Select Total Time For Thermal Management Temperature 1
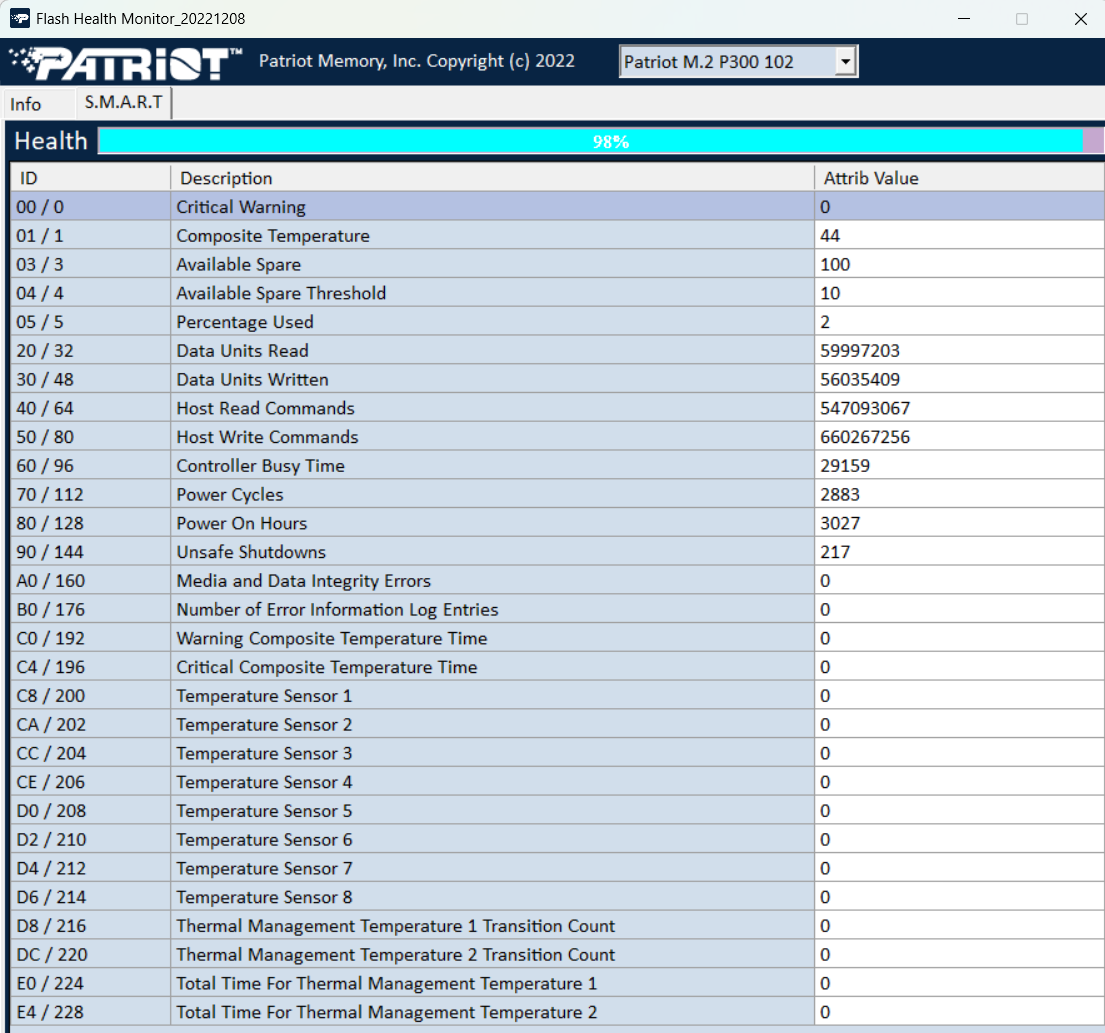Viewport: 1105px width, 1033px height. tap(557, 984)
